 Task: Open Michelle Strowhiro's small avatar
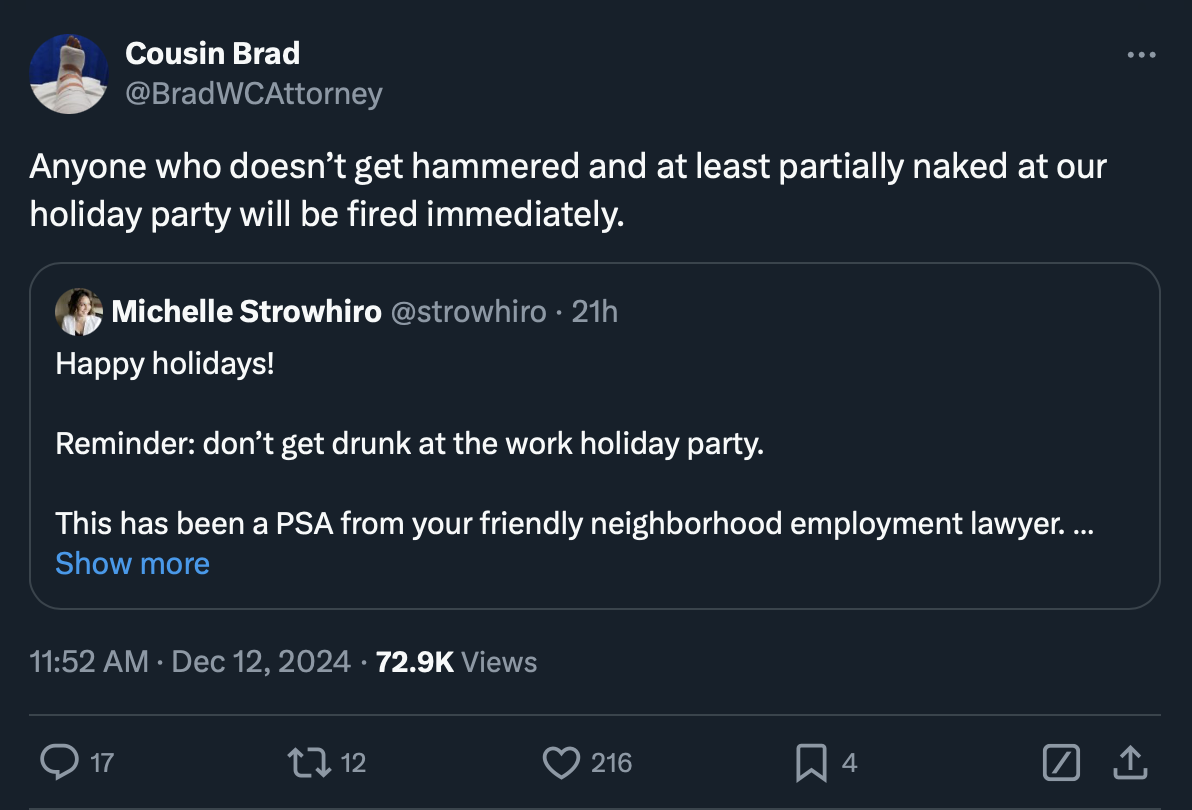79,312
